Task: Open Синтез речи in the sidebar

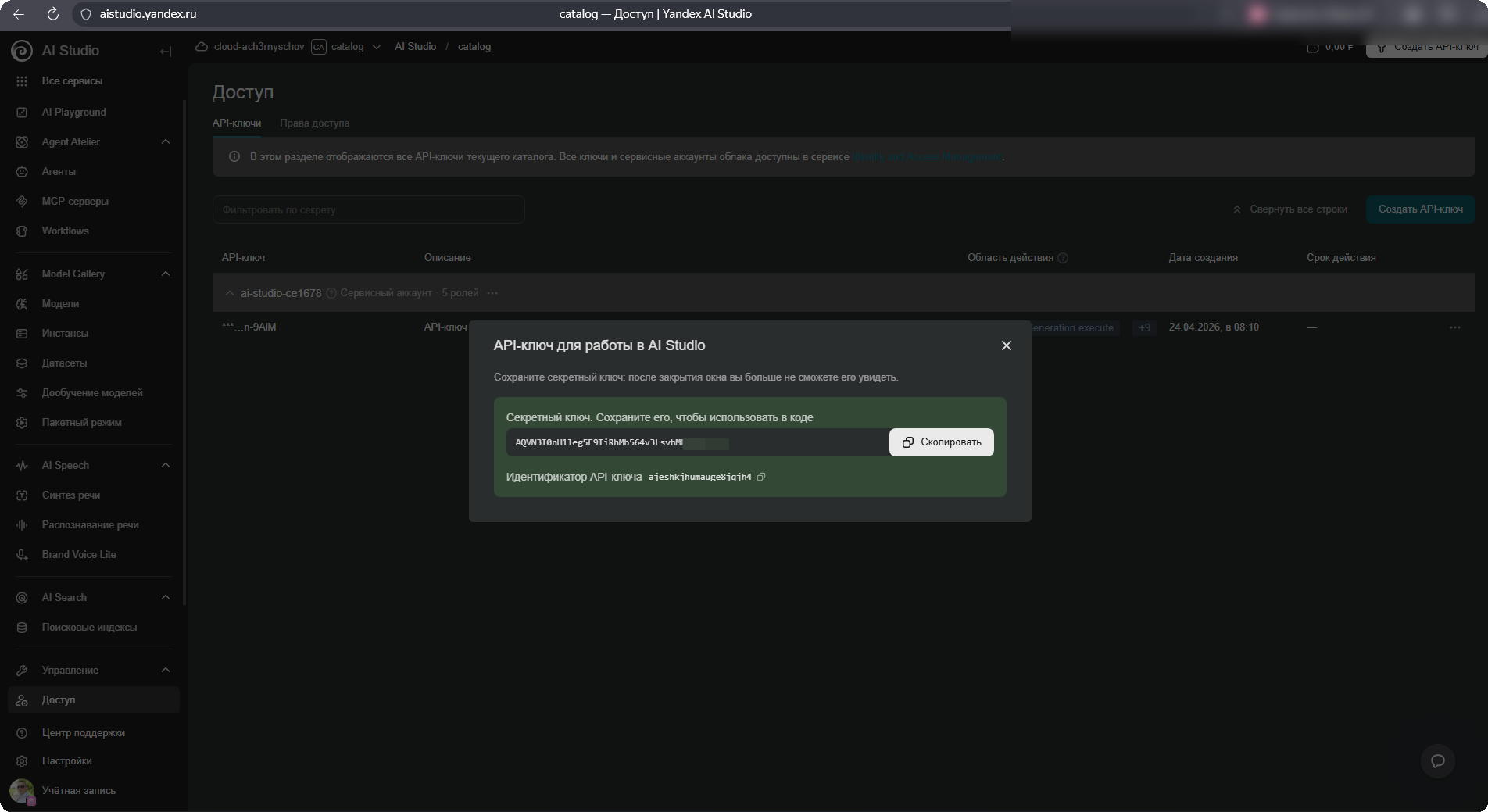Action: click(x=70, y=495)
